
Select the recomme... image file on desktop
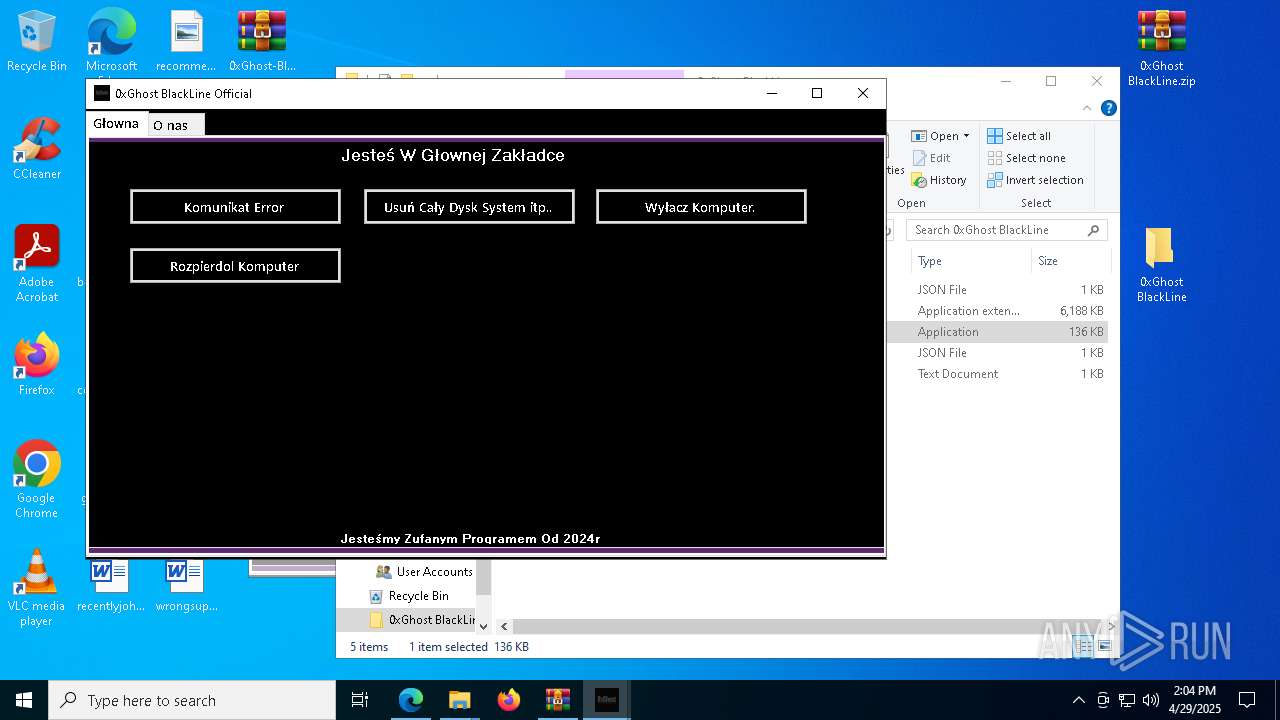click(x=186, y=41)
